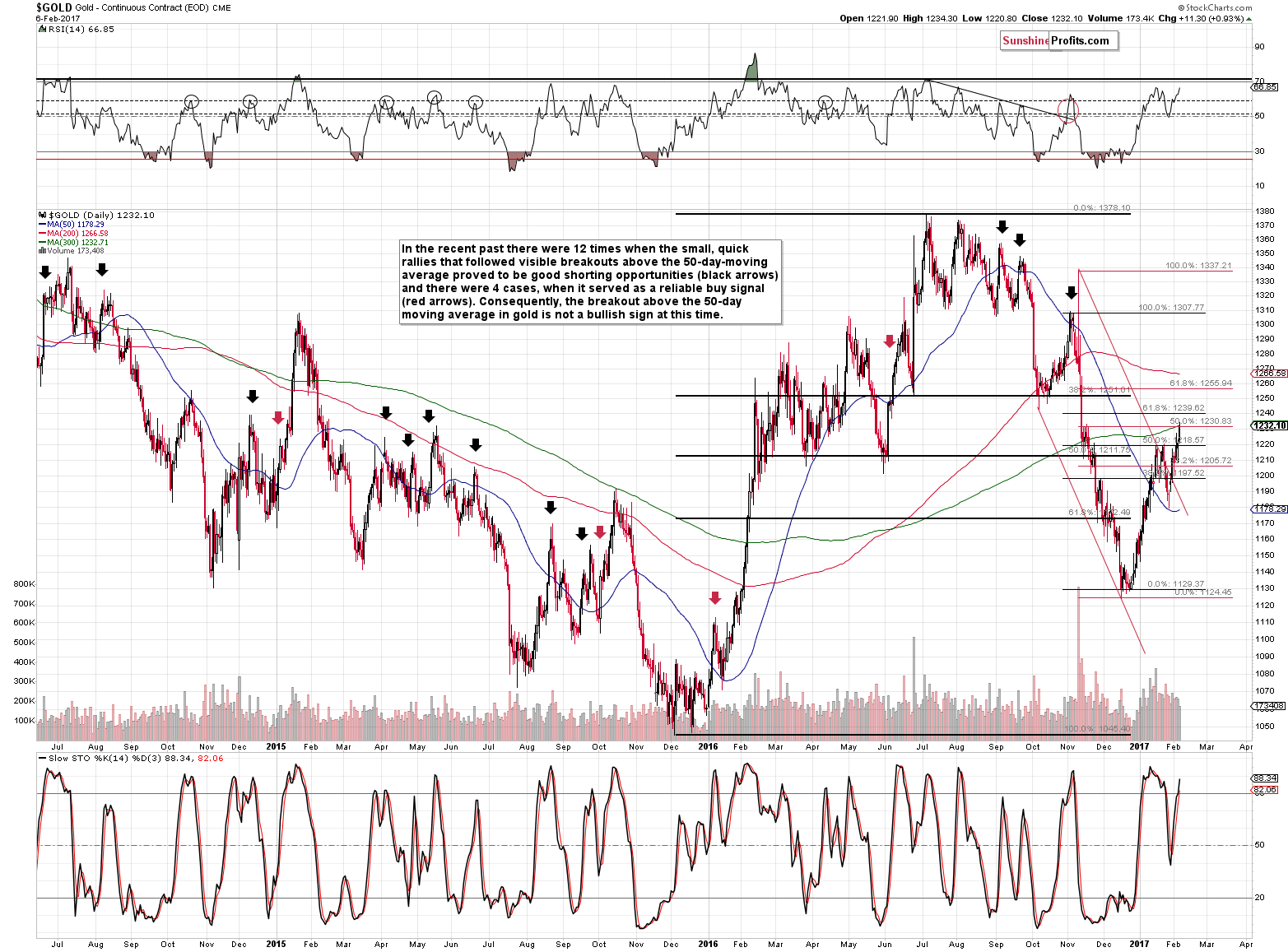The width and height of the screenshot is (1288, 952).
Task: Click the 800K volume axis label
Action: 24,584
